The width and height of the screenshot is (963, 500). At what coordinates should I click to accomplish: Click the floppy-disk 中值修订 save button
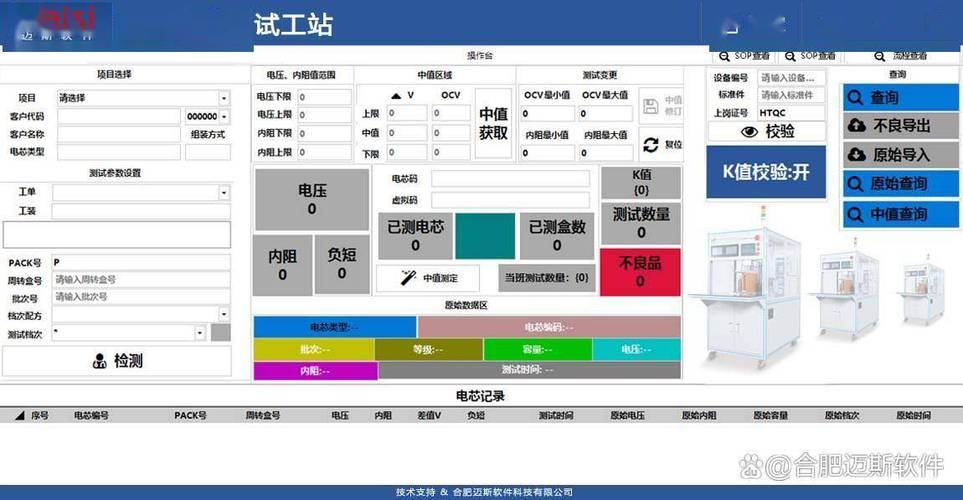(x=661, y=106)
